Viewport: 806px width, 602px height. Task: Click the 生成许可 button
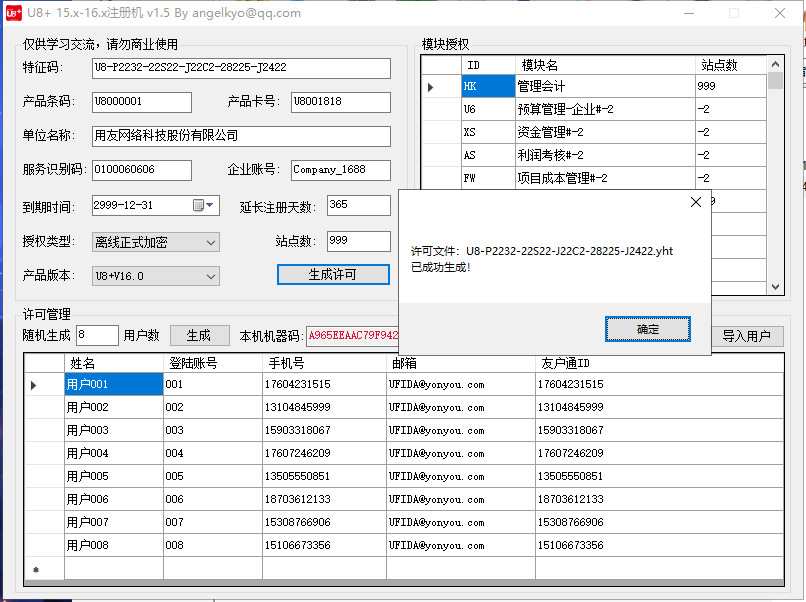point(333,275)
